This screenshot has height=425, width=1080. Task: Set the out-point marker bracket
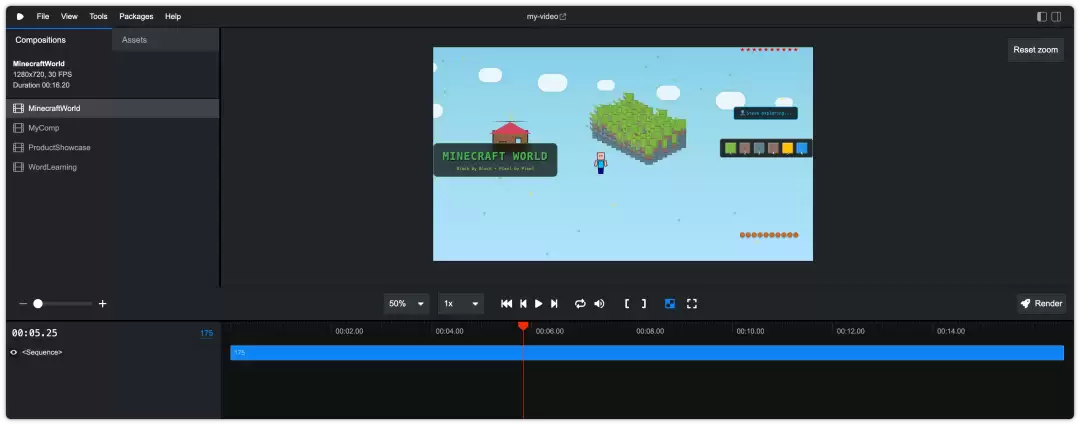pyautogui.click(x=644, y=304)
